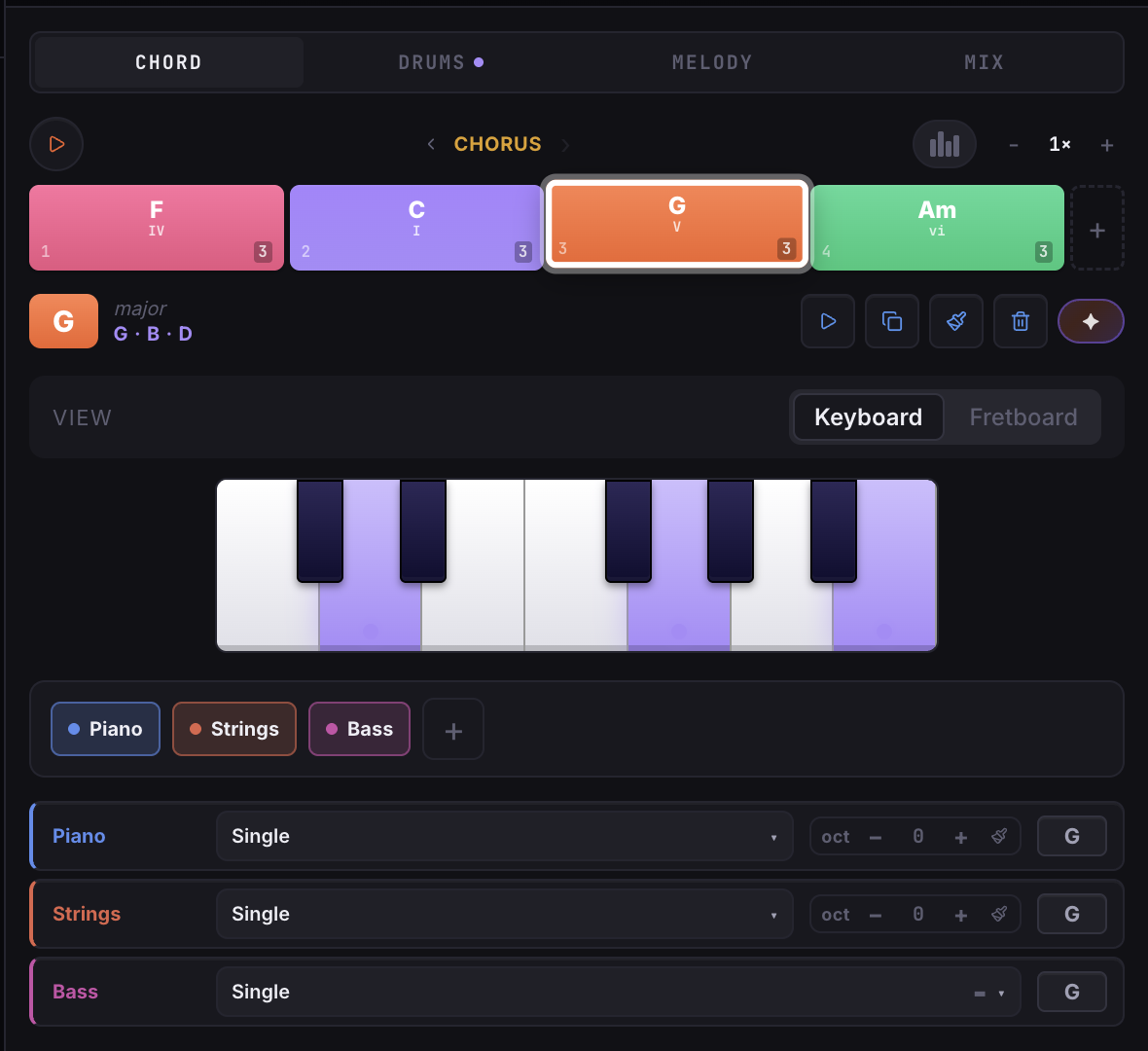Viewport: 1148px width, 1051px height.
Task: Click the Piano row G button
Action: click(1072, 836)
